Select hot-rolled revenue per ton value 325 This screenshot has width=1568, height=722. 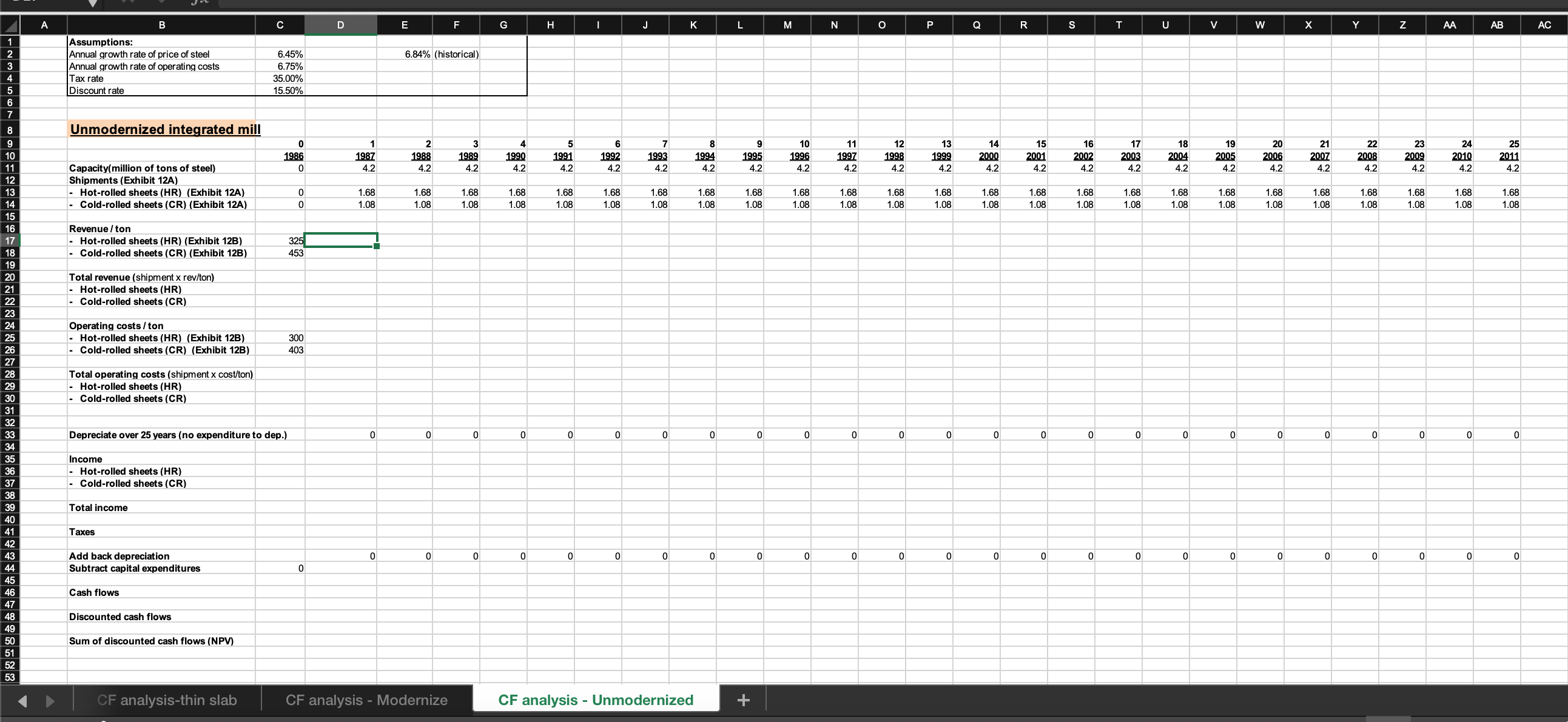click(280, 241)
